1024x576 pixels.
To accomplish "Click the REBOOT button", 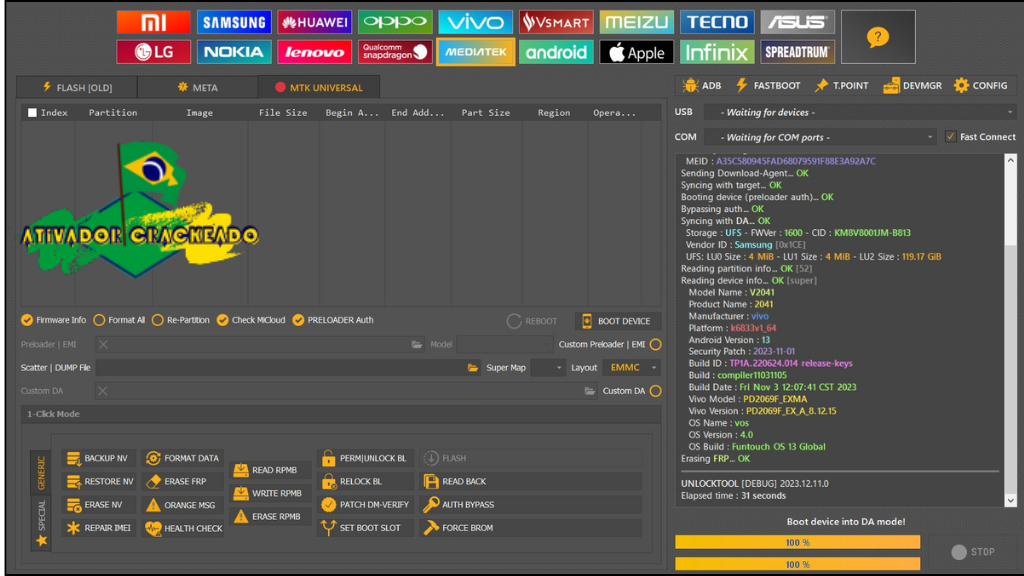I will (x=532, y=321).
